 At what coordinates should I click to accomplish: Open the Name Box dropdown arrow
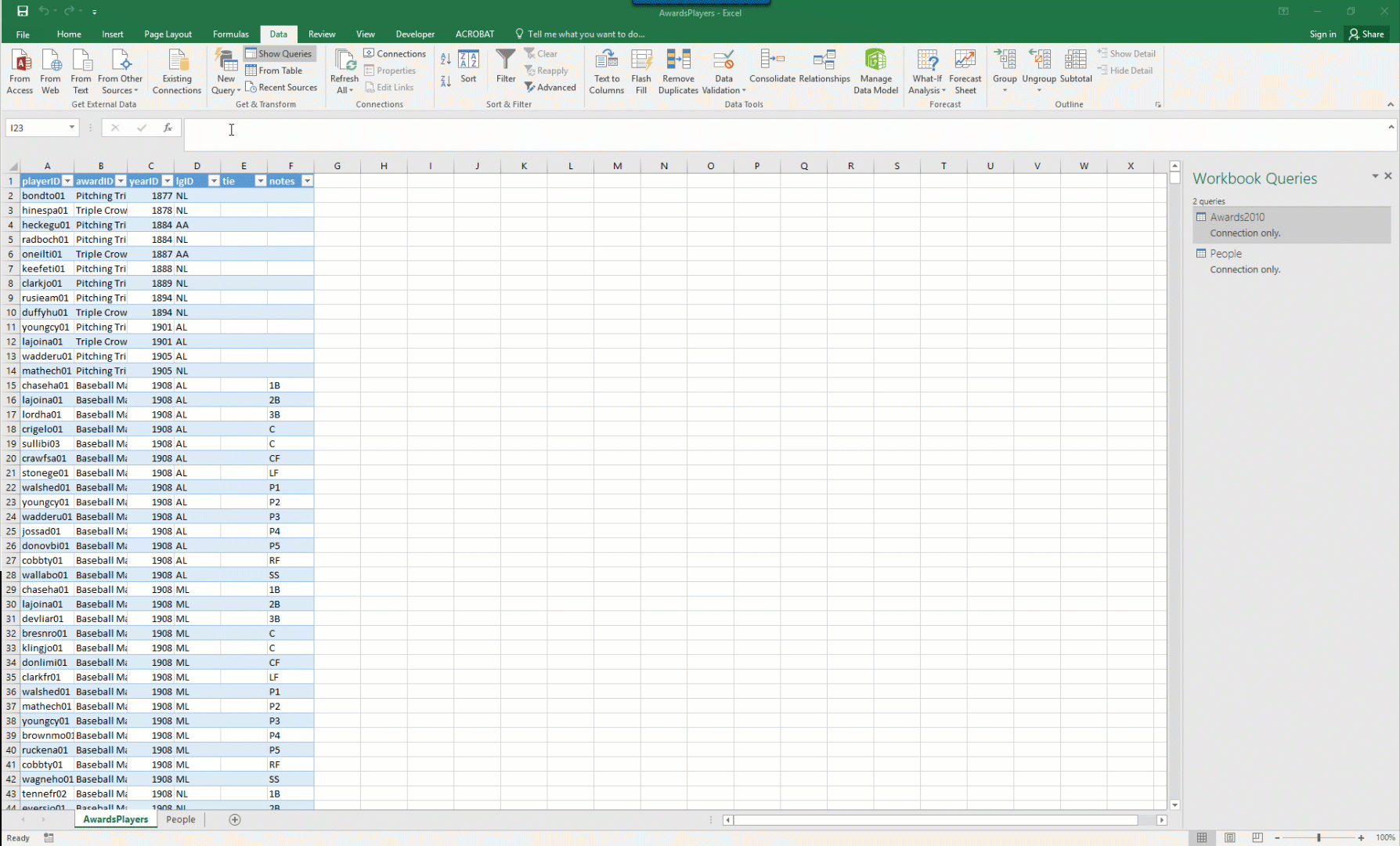coord(72,128)
